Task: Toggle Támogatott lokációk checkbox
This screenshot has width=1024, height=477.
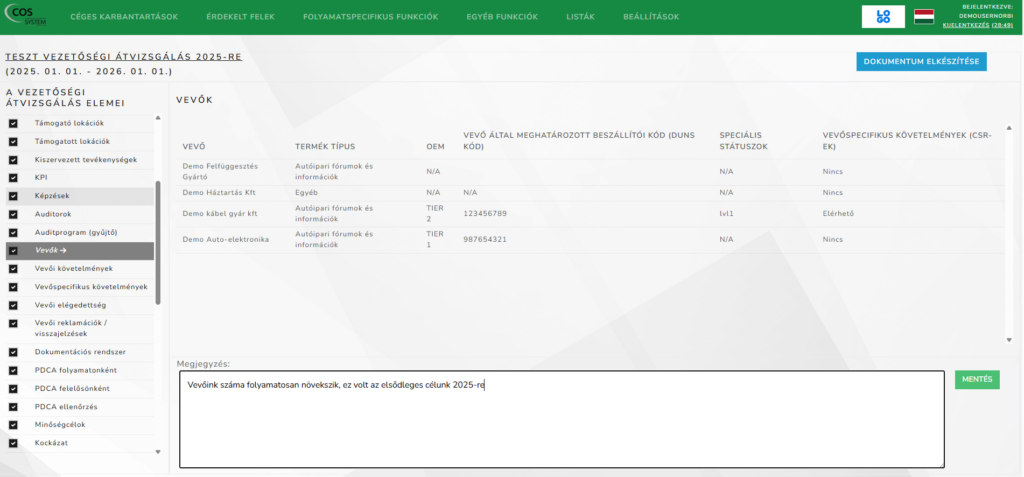Action: pyautogui.click(x=13, y=142)
